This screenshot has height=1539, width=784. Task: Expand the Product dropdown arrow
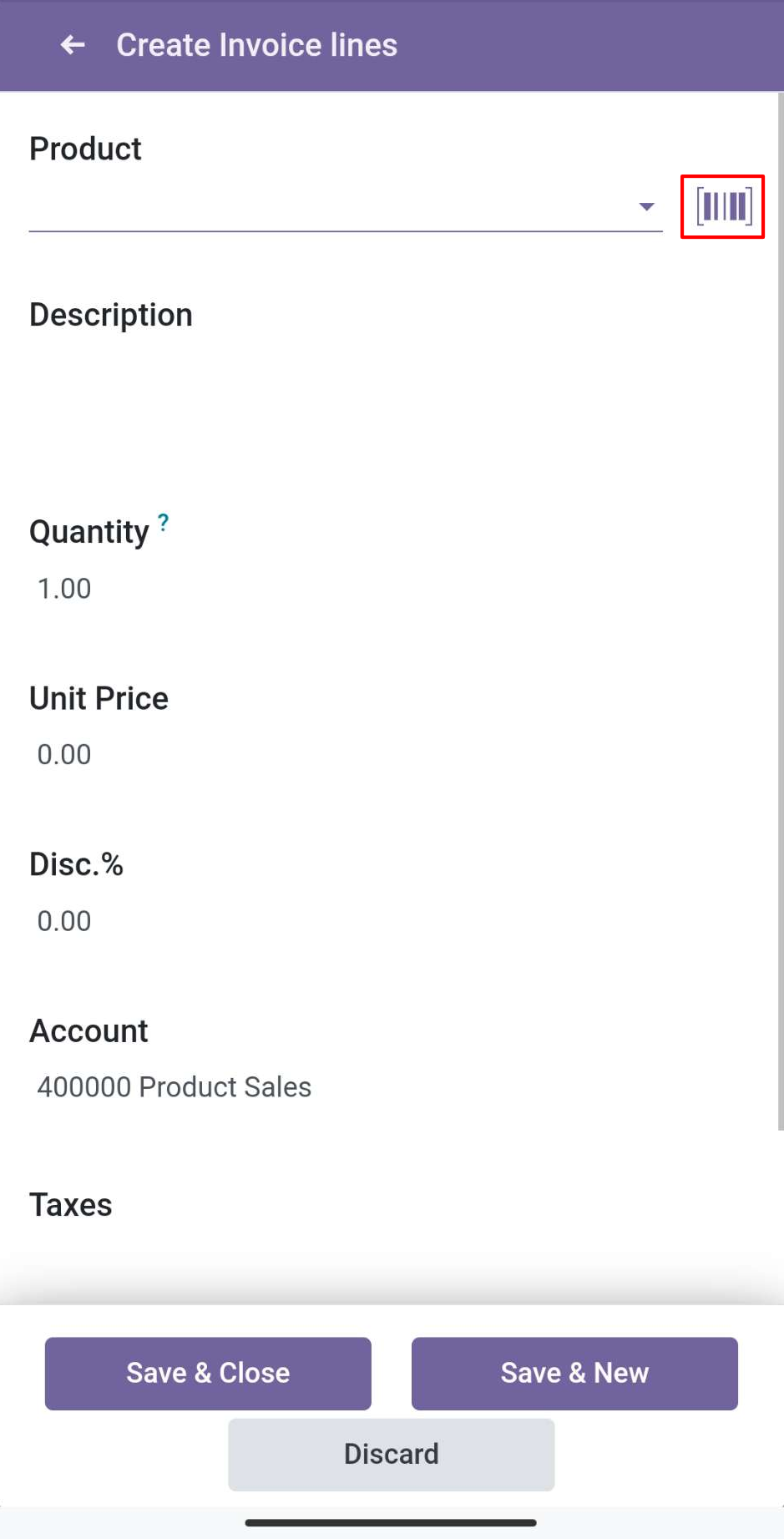pyautogui.click(x=646, y=206)
